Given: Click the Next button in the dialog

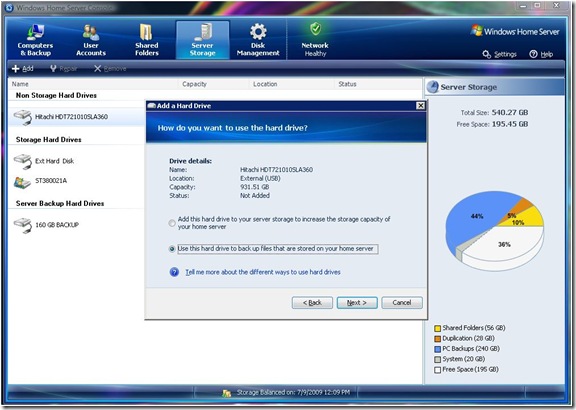Looking at the screenshot, I should click(357, 303).
